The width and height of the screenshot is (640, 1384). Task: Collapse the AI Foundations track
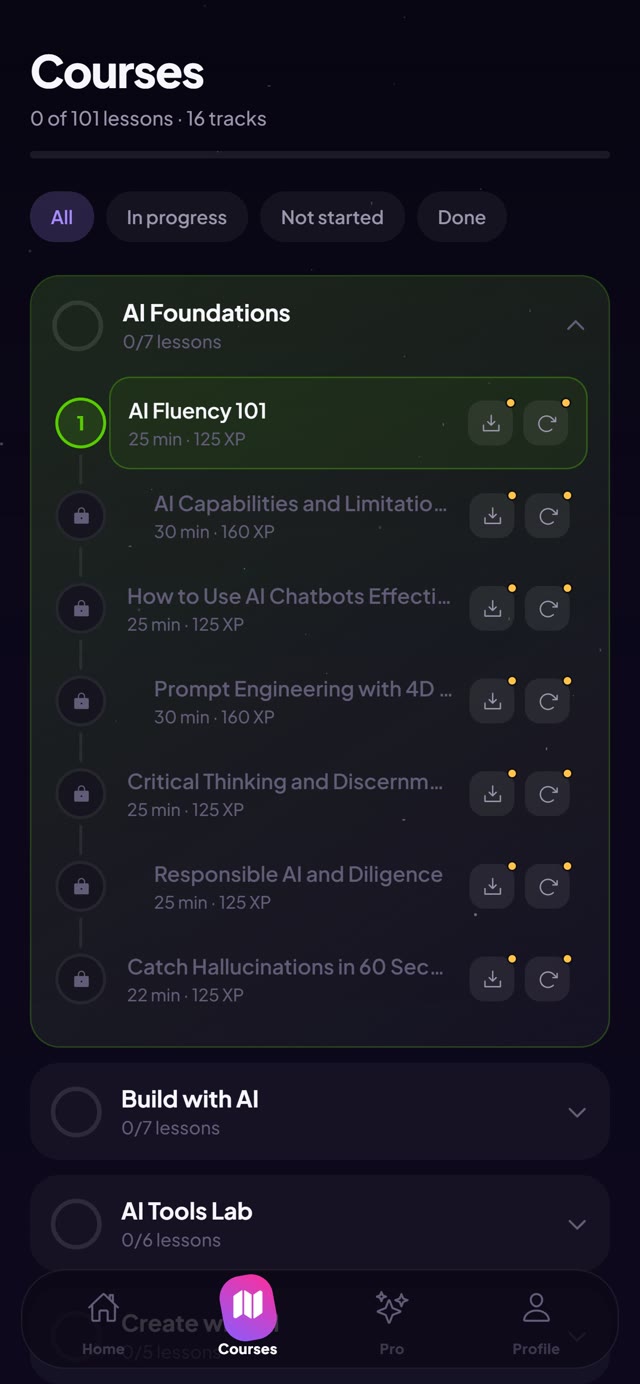(x=575, y=326)
